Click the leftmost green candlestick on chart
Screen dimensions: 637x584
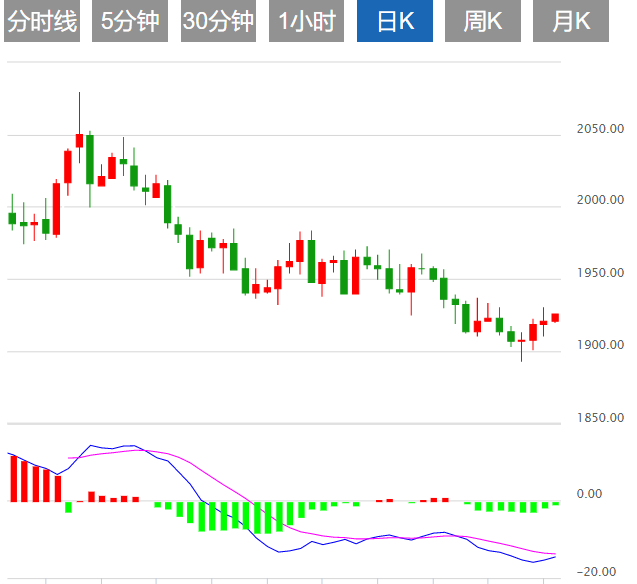tap(12, 218)
